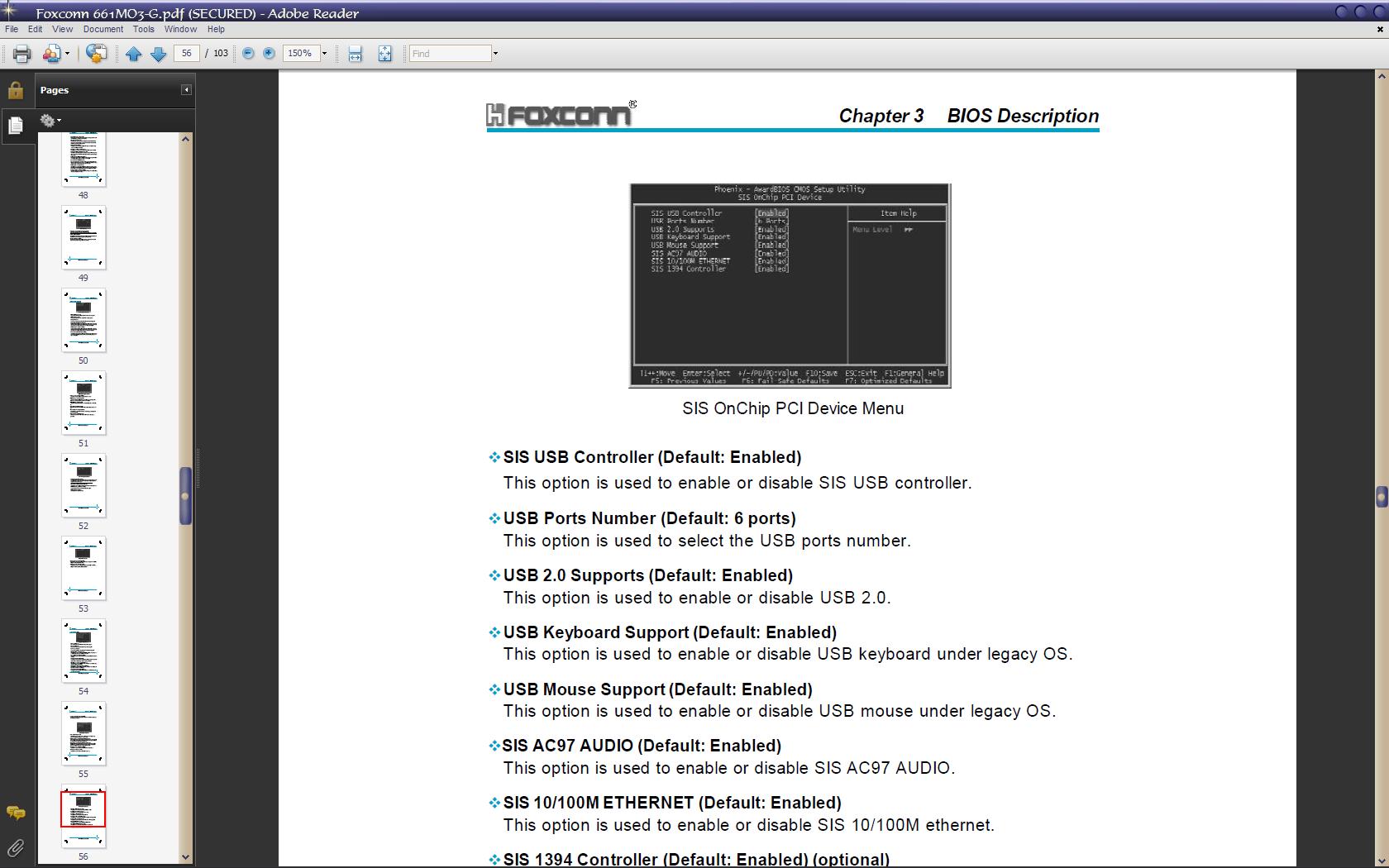
Task: Click thumbnails panel scroll down arrow
Action: coord(185,857)
